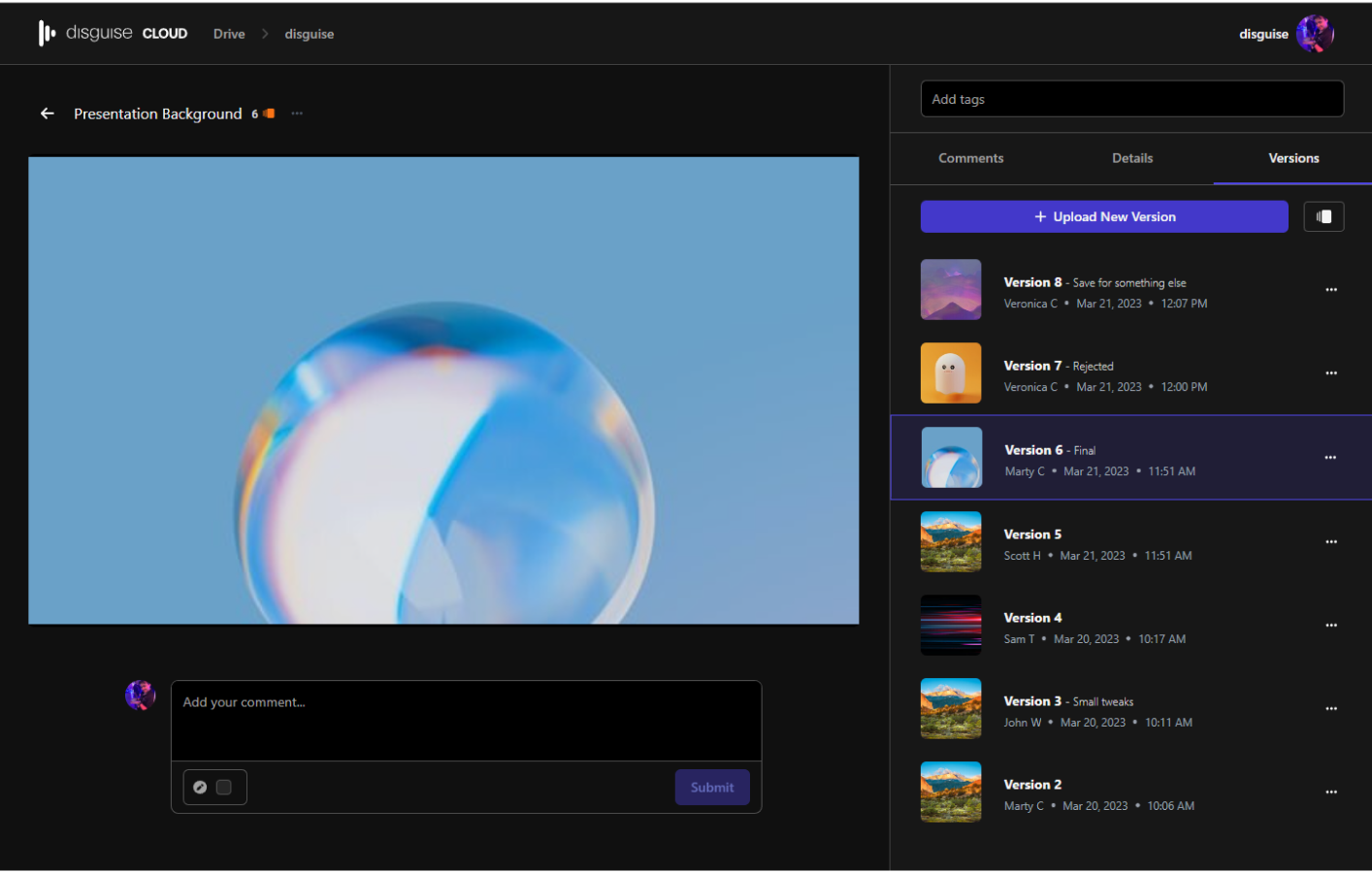Open the three-dot menu beside the asset title
Viewport: 1372px width, 873px height.
coord(297,113)
